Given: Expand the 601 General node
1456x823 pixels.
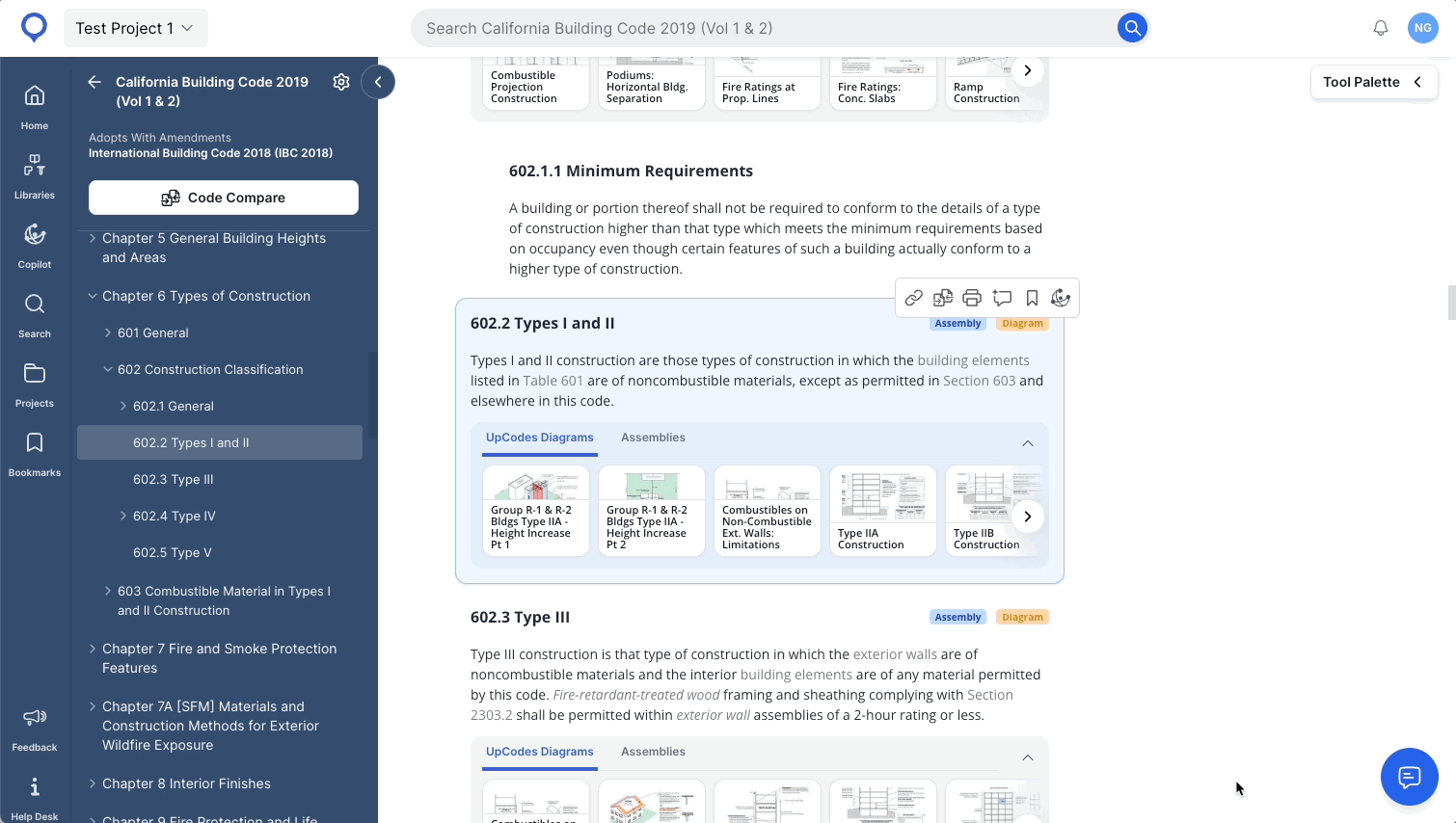Looking at the screenshot, I should pyautogui.click(x=108, y=332).
